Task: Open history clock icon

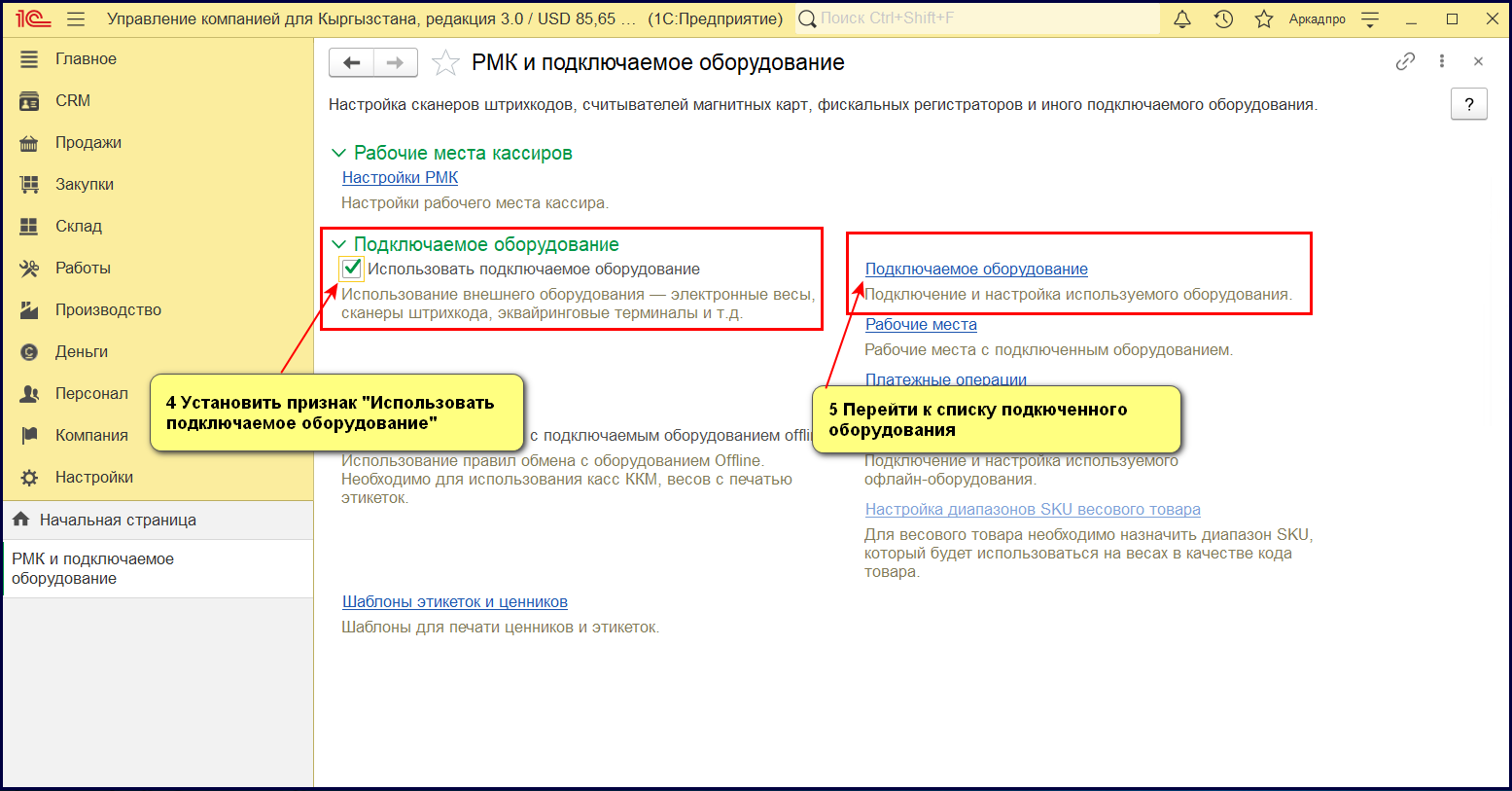Action: [1223, 19]
